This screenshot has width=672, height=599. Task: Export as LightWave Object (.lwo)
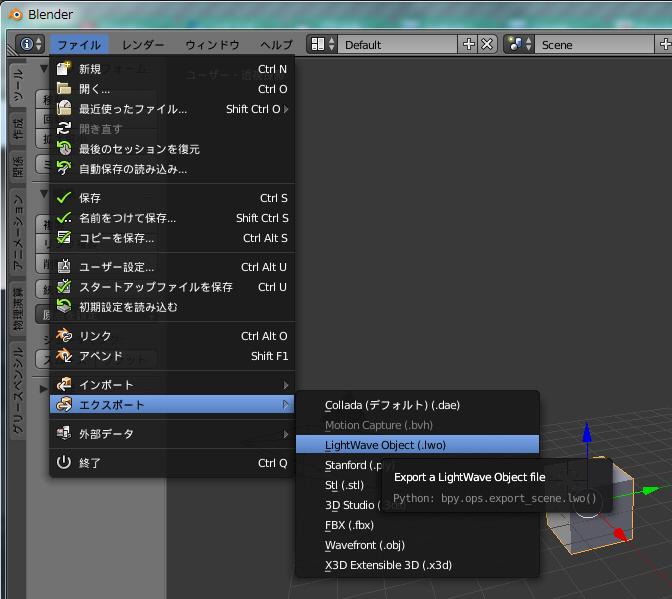pyautogui.click(x=417, y=445)
